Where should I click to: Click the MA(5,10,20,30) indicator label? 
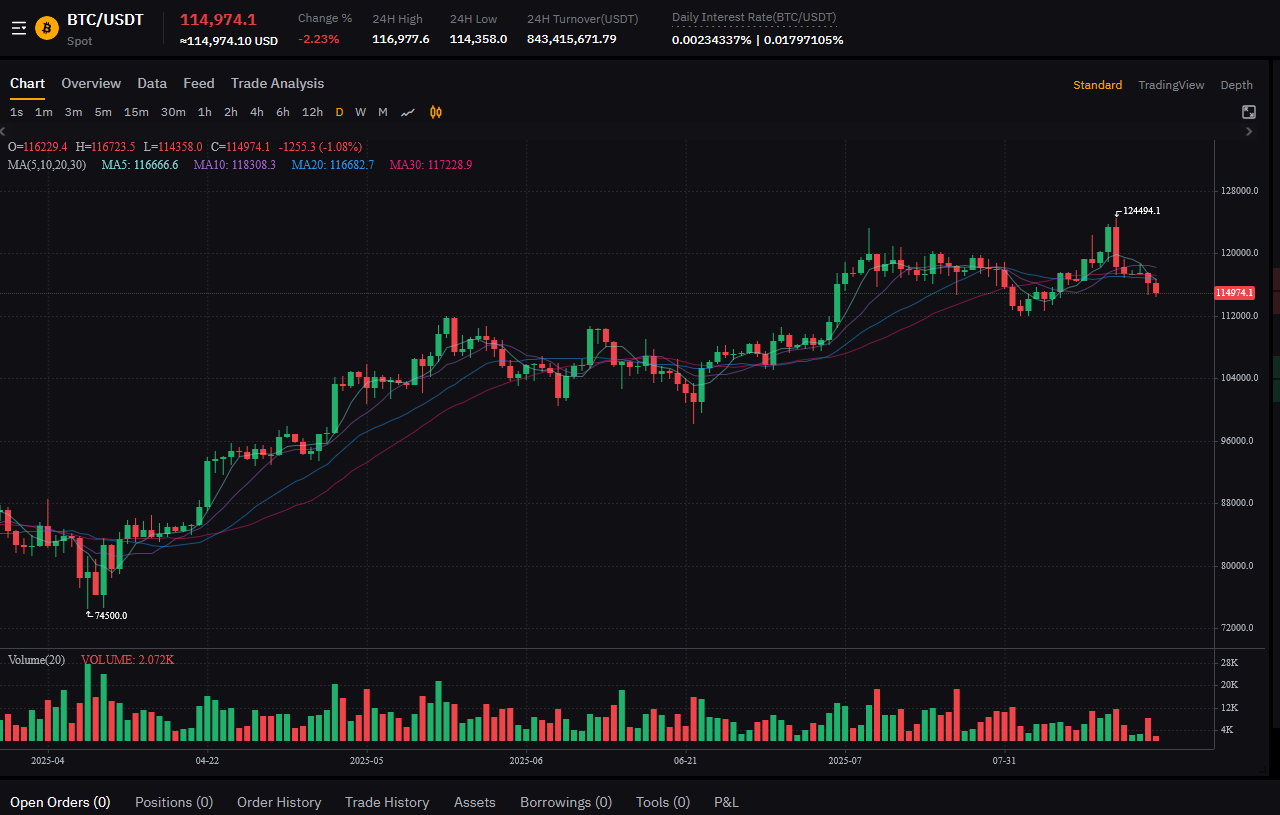[47, 165]
